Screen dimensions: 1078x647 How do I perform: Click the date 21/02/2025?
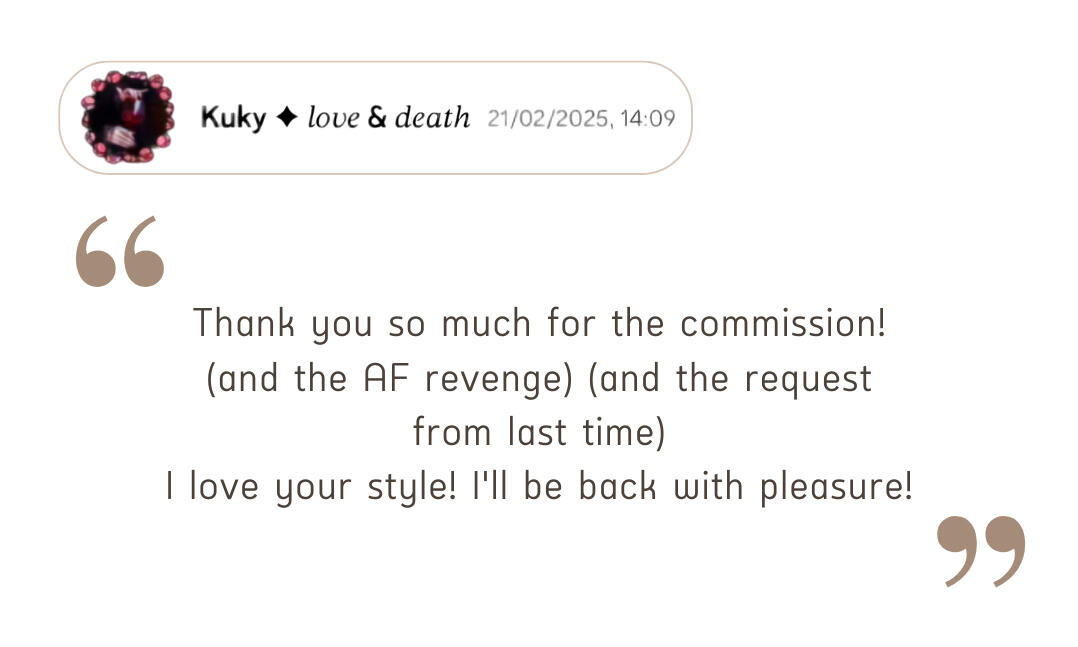click(549, 119)
